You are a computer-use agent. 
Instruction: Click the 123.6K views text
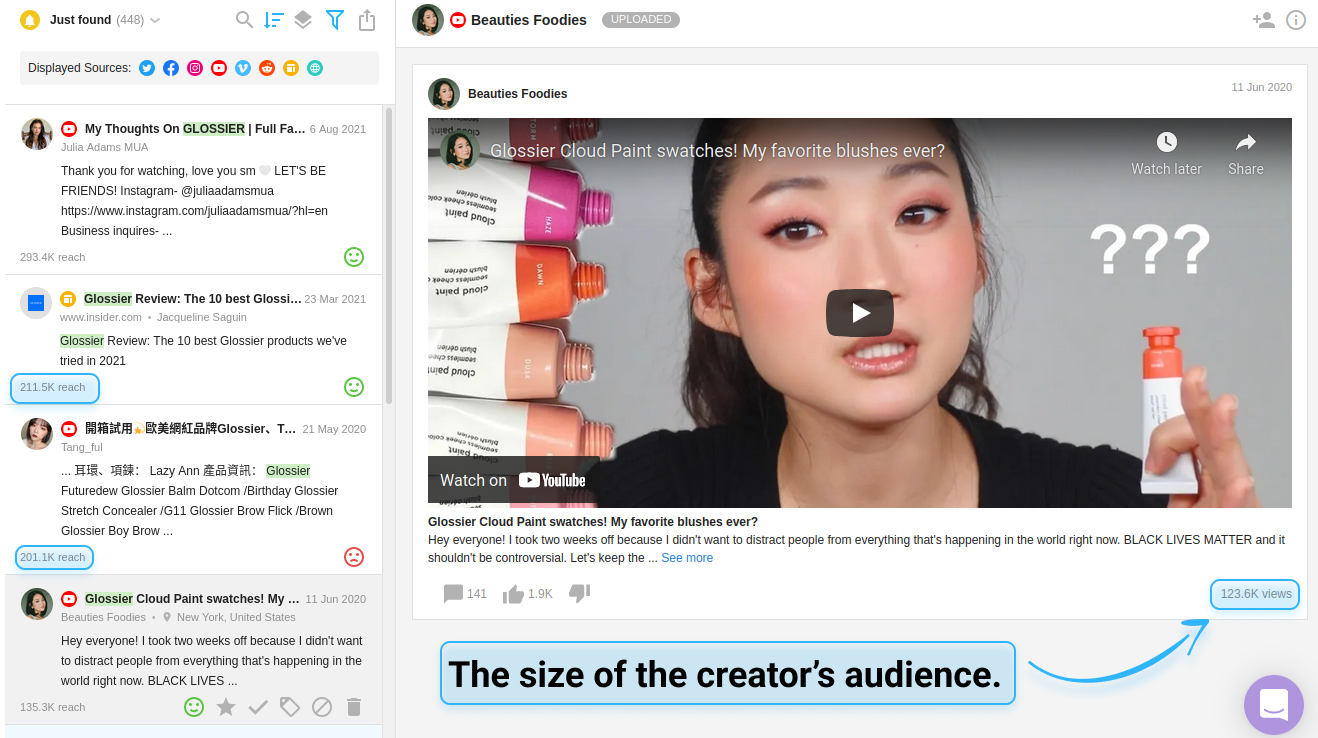click(x=1255, y=594)
